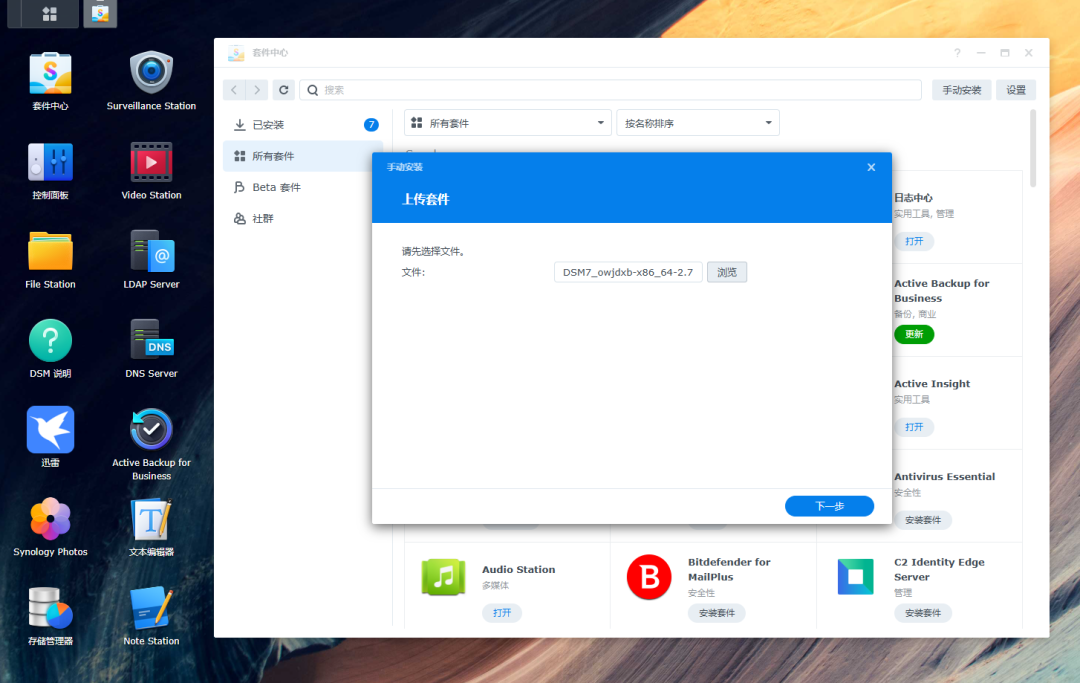Click 更新 for Active Backup for Business
Screen dimensions: 1080x683
[x=914, y=334]
